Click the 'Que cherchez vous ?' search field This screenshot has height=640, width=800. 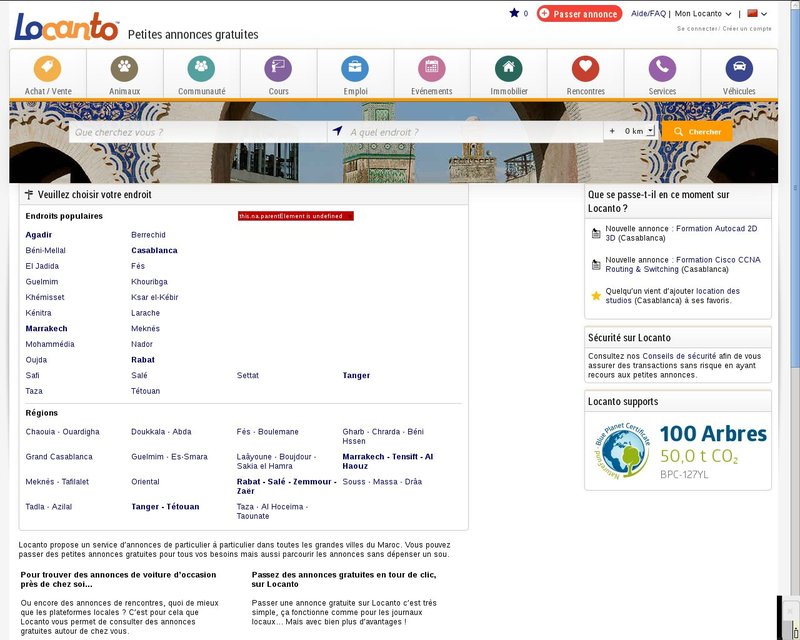(x=198, y=132)
